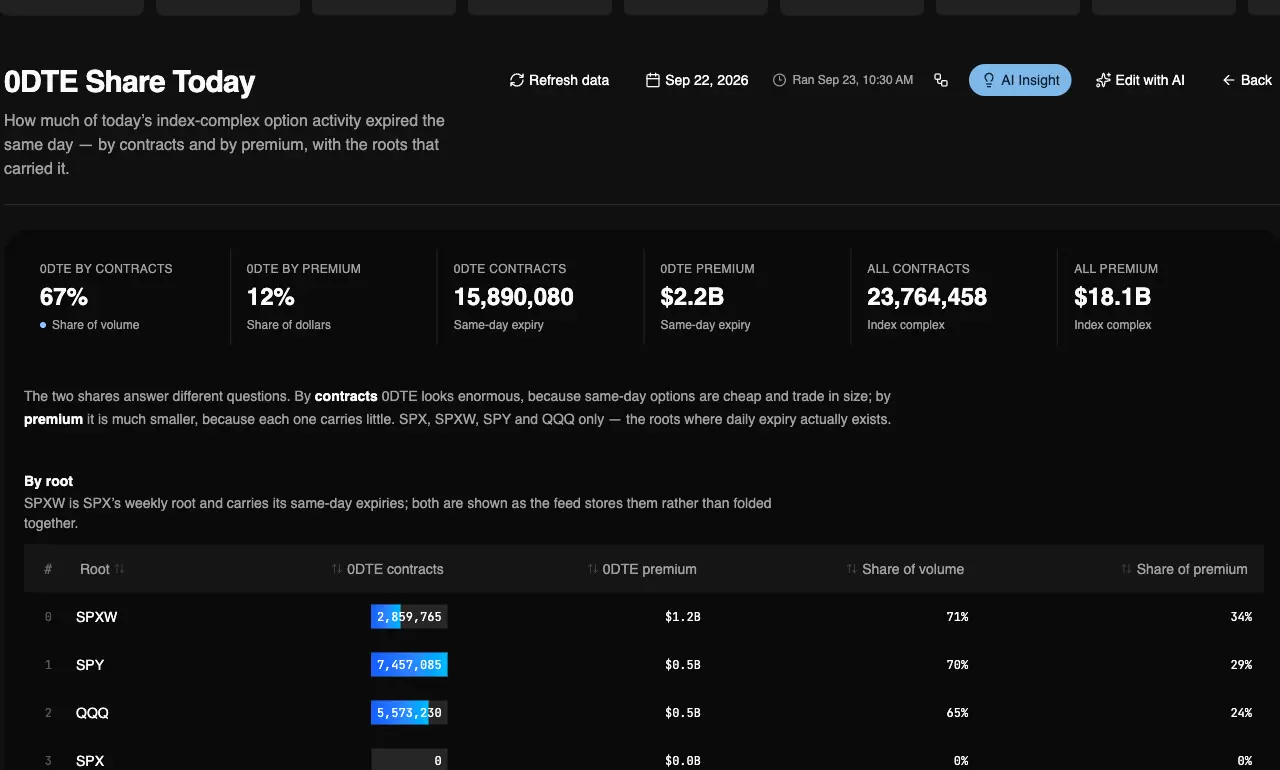Sort the table by Share of premium
The image size is (1280, 770).
click(1184, 569)
